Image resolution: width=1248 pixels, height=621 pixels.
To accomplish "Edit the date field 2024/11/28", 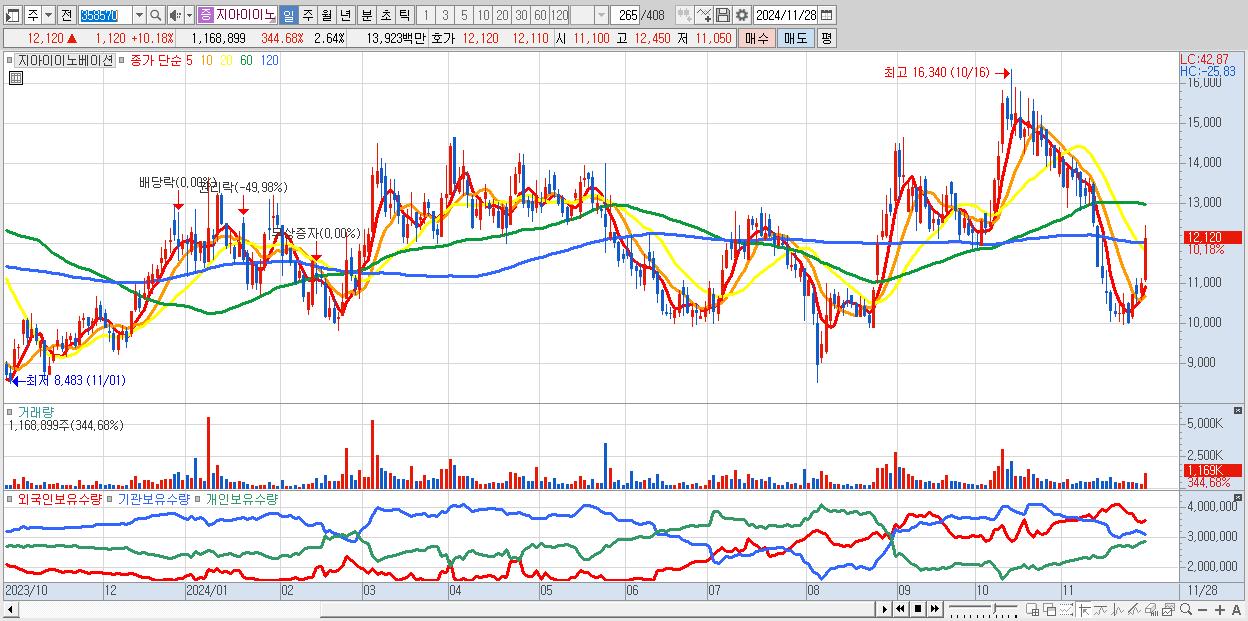I will click(786, 15).
